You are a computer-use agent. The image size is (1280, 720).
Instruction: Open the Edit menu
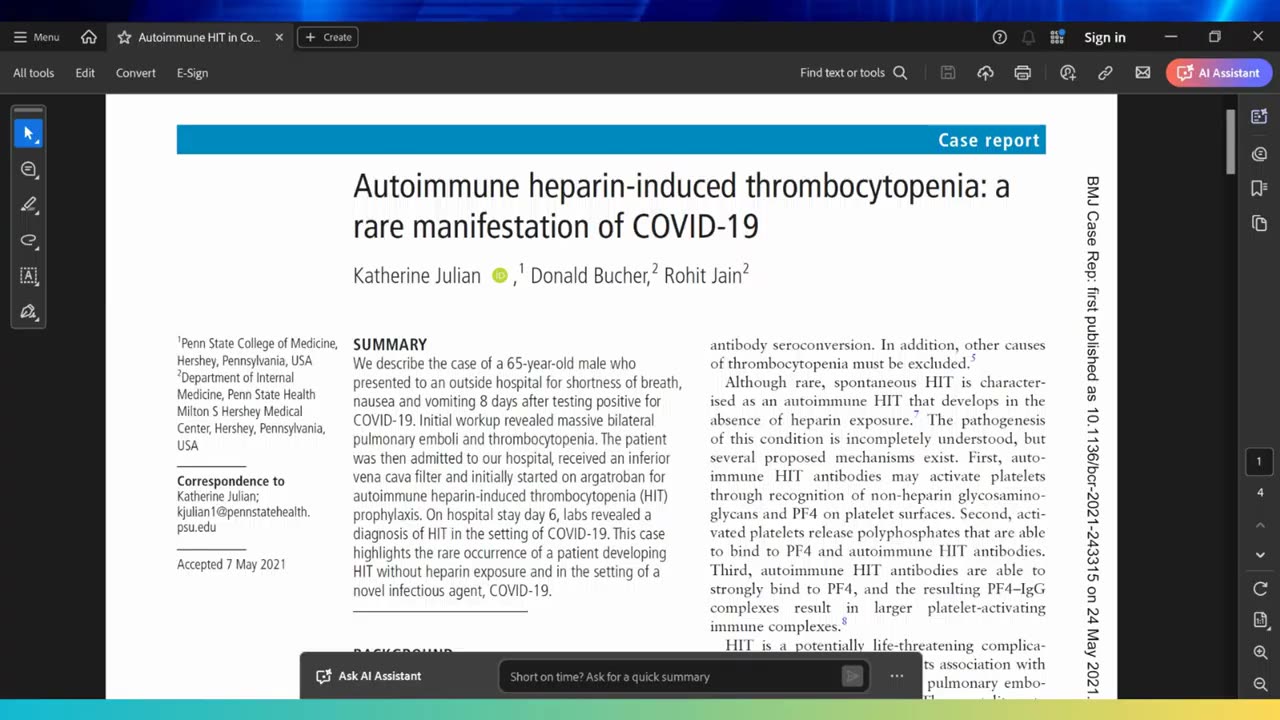click(x=85, y=73)
